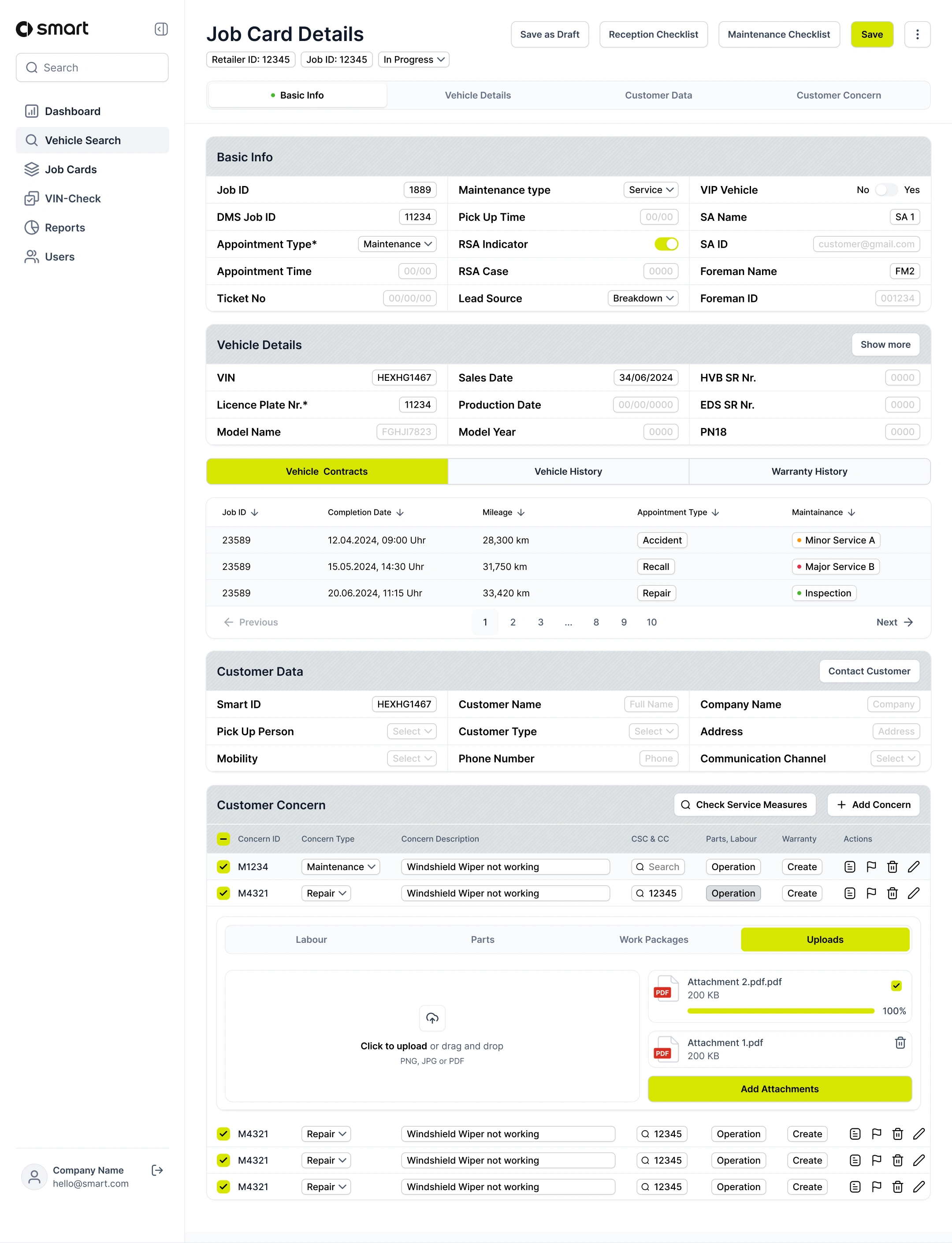Viewport: 952px width, 1243px height.
Task: Collapse the left sidebar
Action: pyautogui.click(x=160, y=29)
